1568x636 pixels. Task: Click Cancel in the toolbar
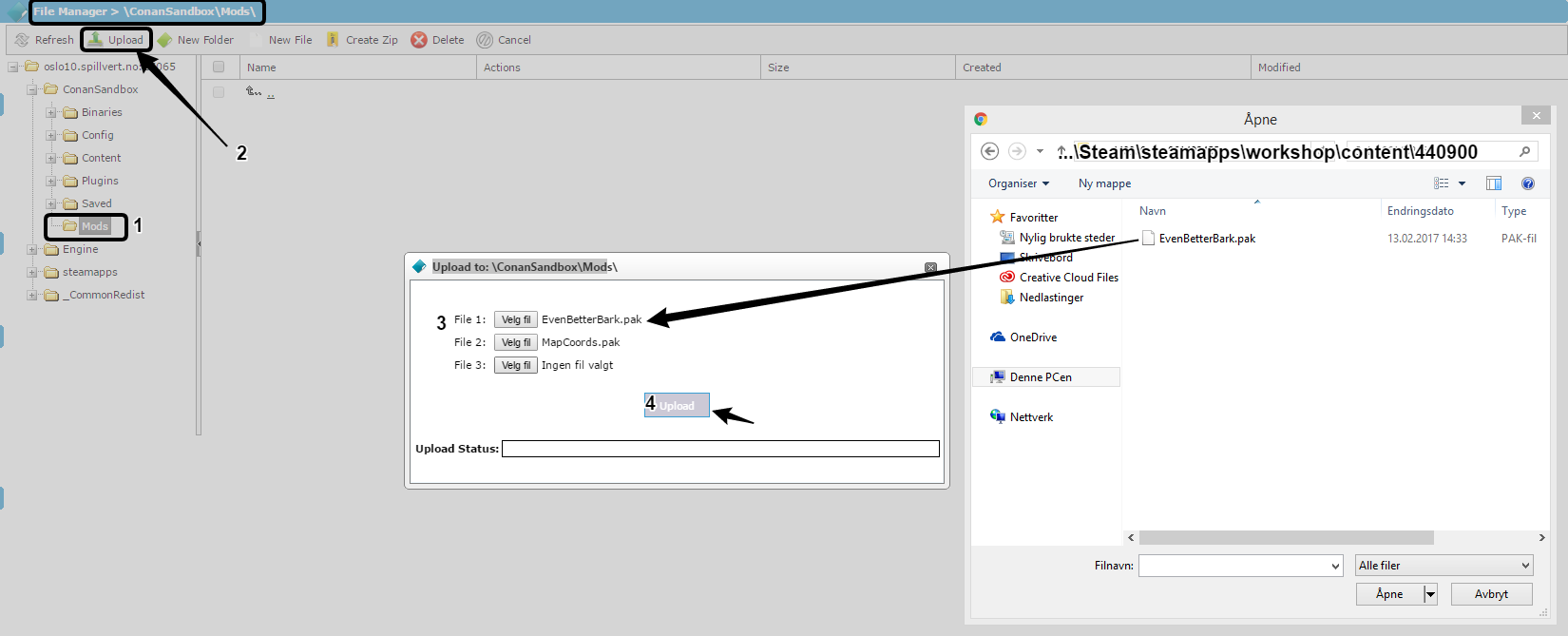click(x=504, y=40)
